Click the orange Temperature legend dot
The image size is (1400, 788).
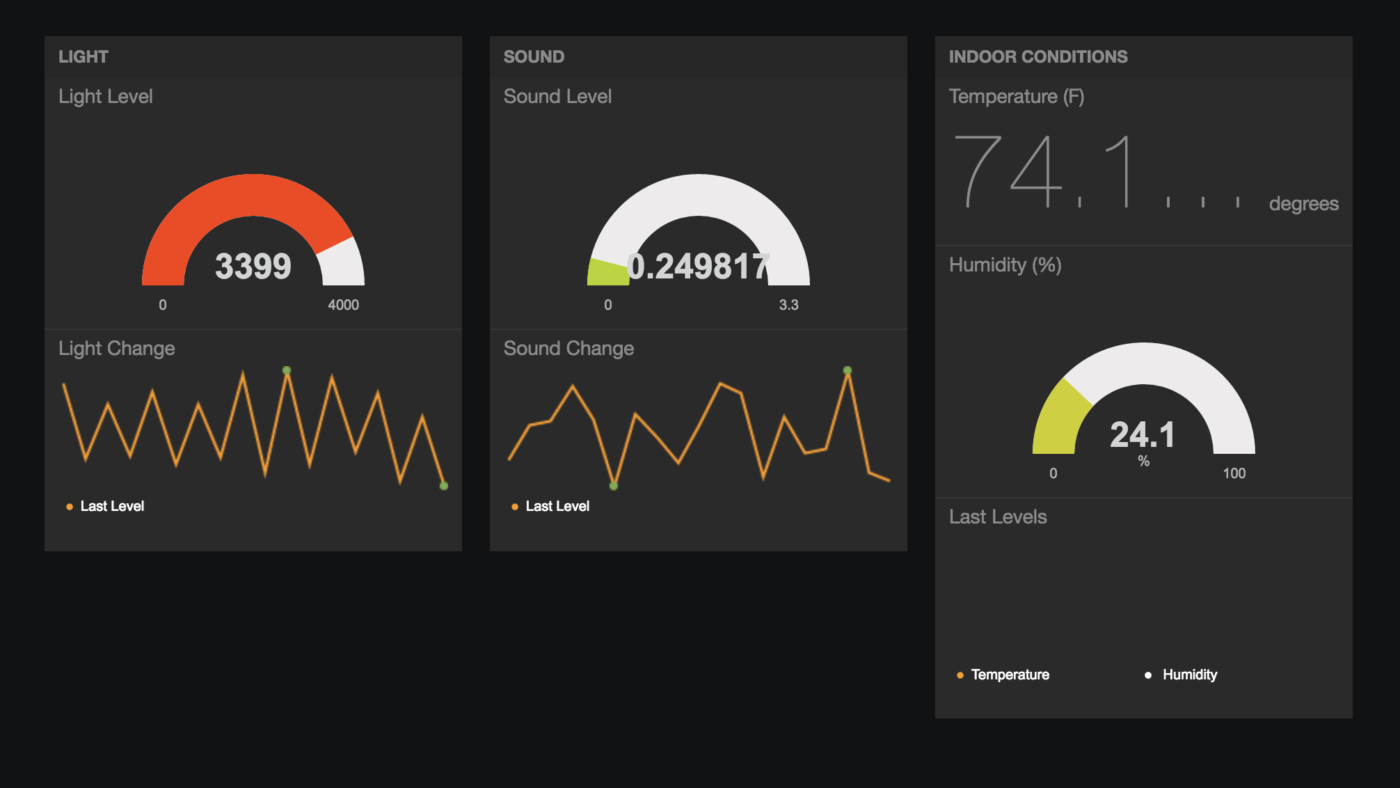tap(960, 675)
